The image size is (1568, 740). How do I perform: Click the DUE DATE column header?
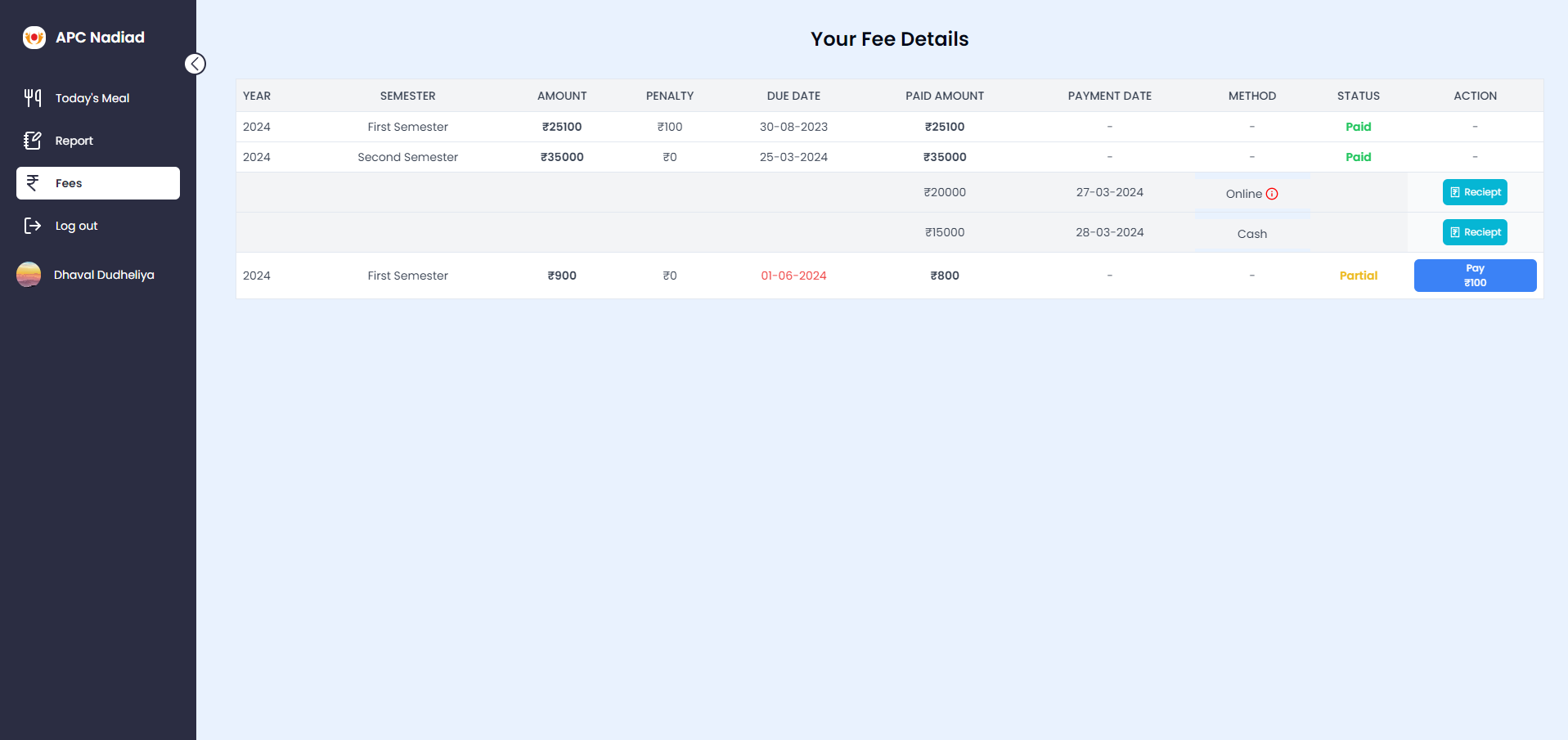793,96
